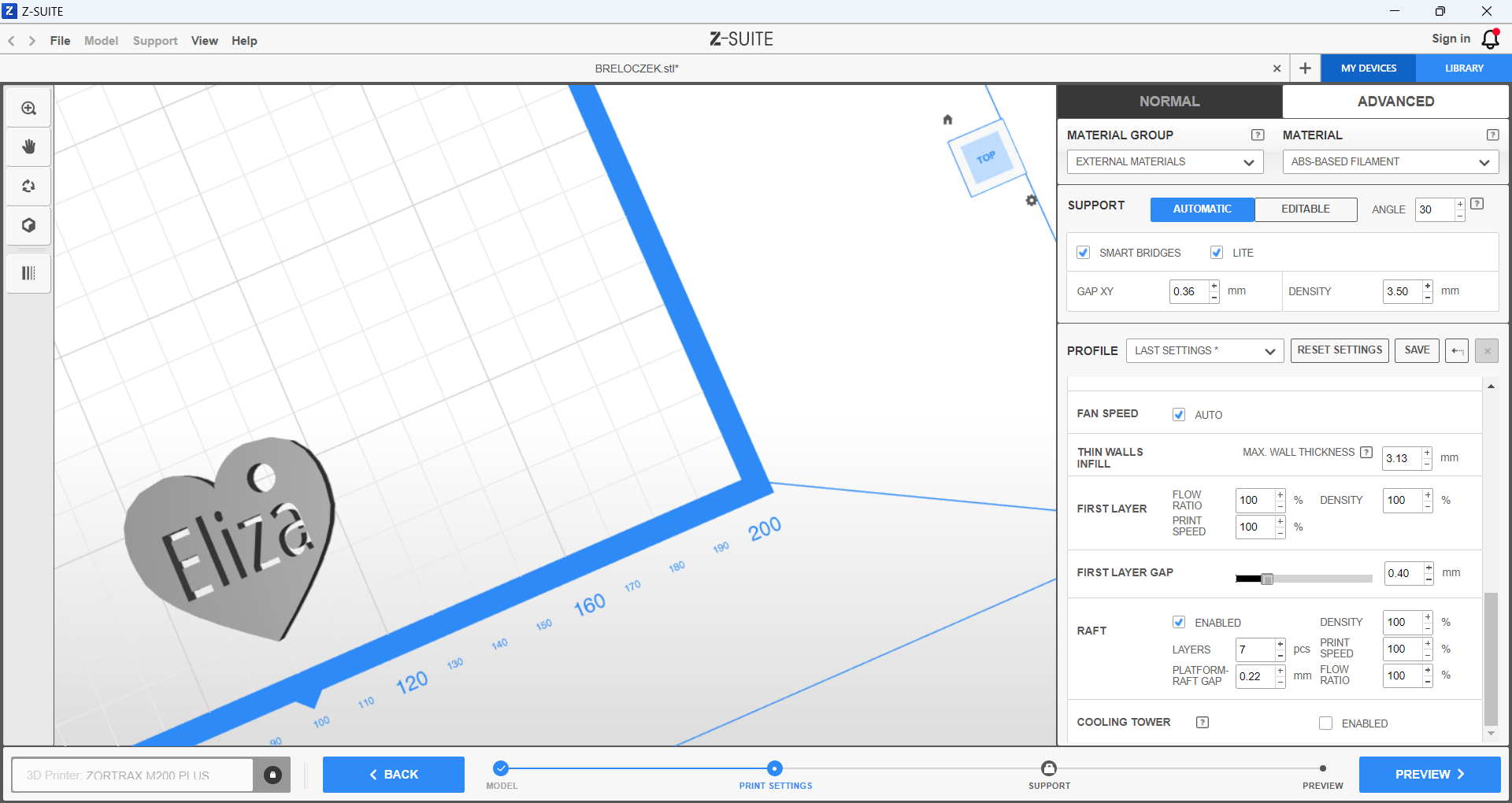1512x803 pixels.
Task: Toggle Smart Bridges checkbox
Action: (x=1084, y=253)
